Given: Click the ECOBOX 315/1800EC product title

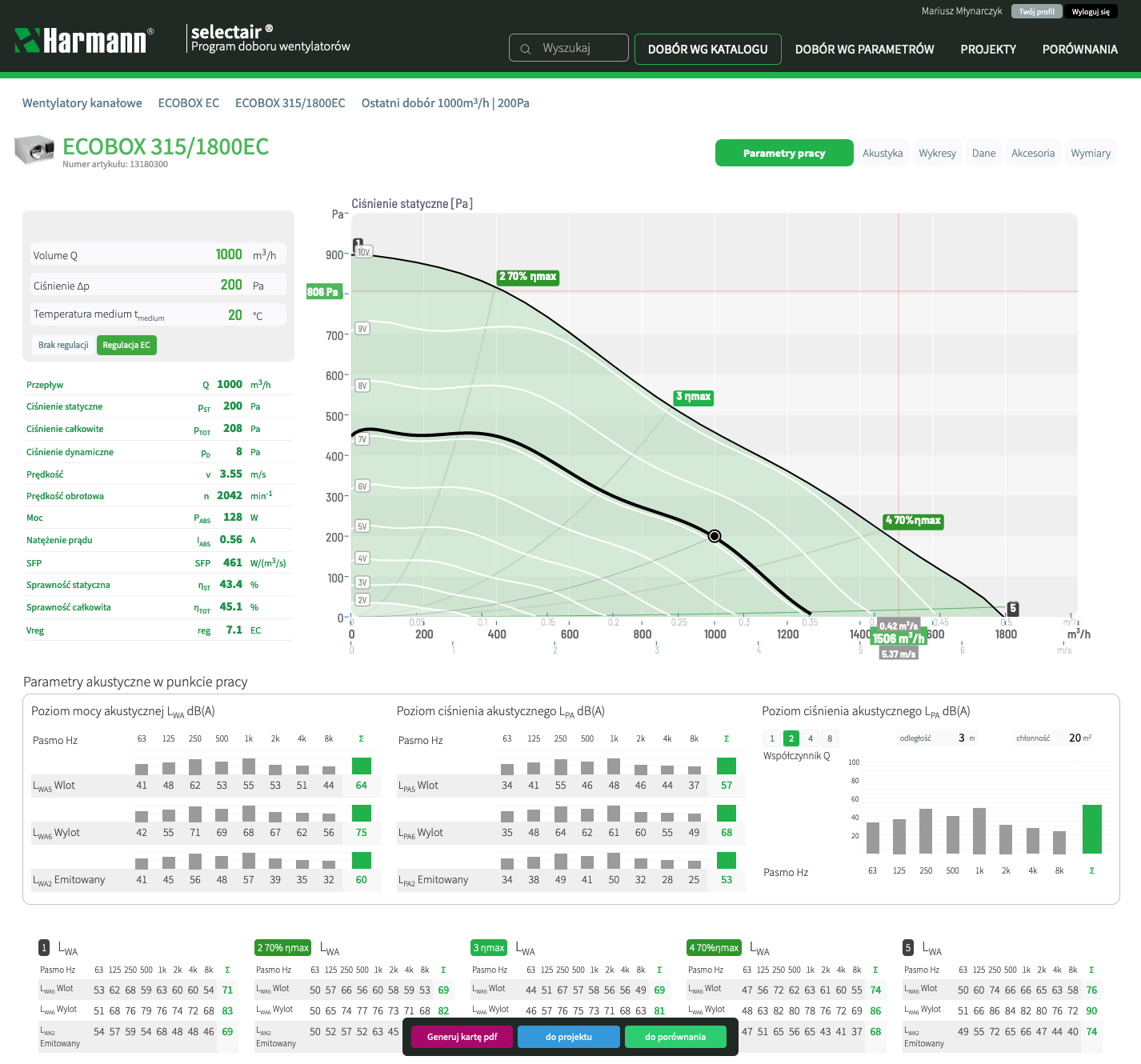Looking at the screenshot, I should [166, 146].
